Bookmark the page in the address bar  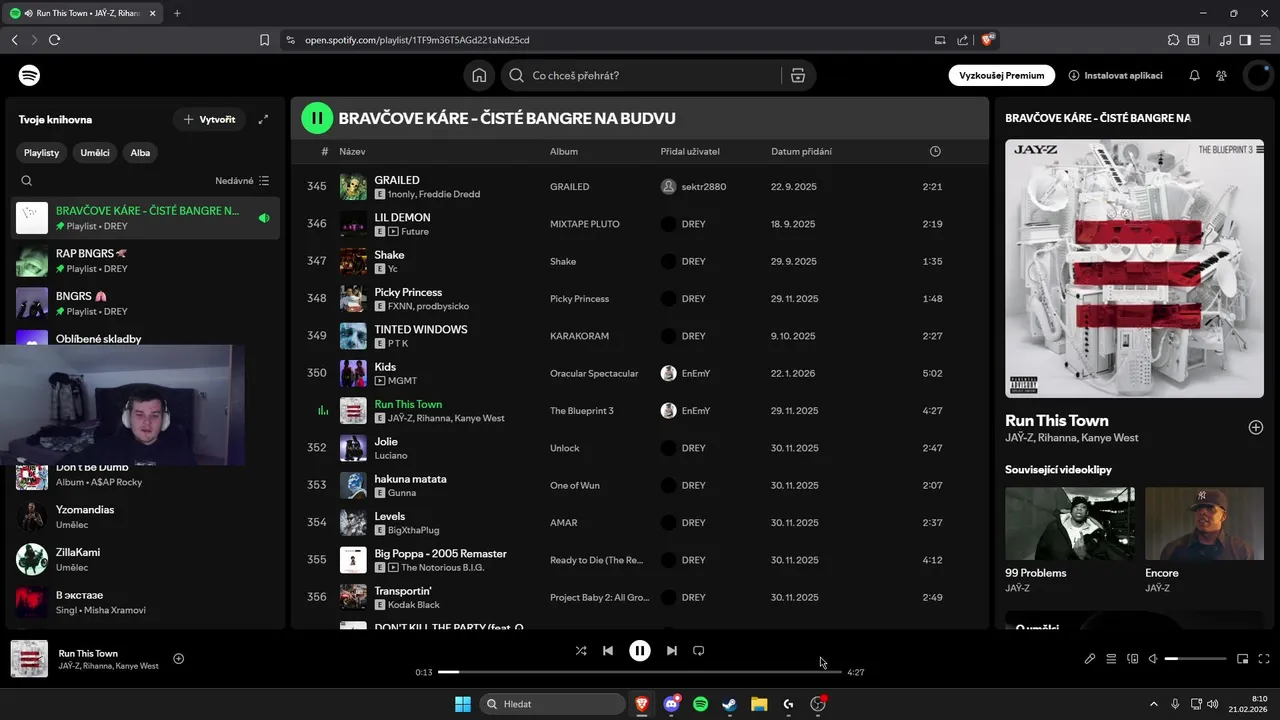(264, 40)
